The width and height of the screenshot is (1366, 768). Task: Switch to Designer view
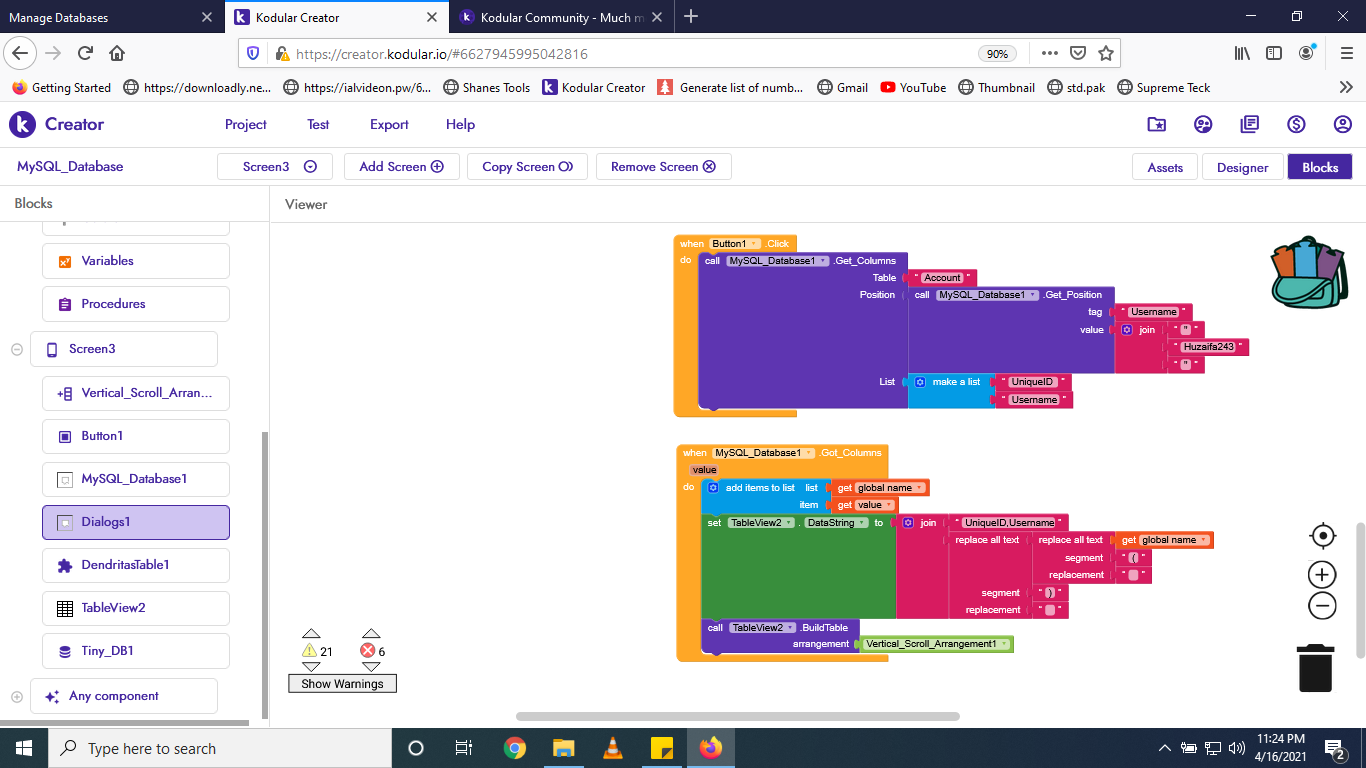coord(1242,167)
